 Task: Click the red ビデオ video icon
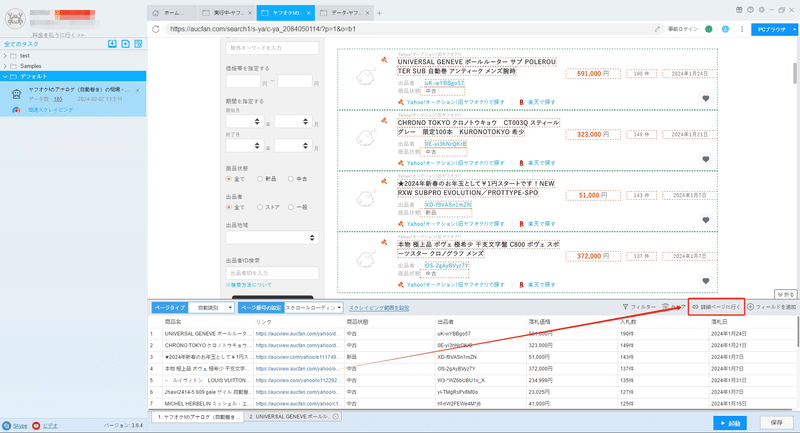pos(36,425)
